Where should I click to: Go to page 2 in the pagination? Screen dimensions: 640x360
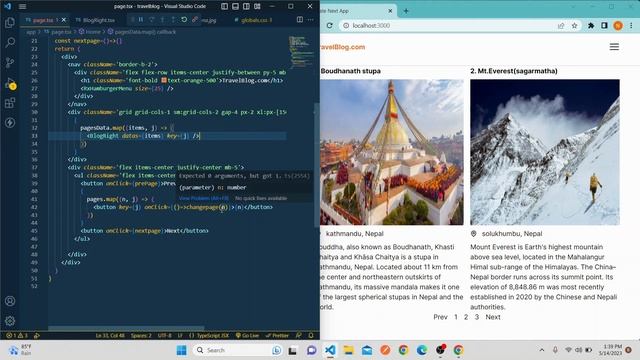[466, 317]
